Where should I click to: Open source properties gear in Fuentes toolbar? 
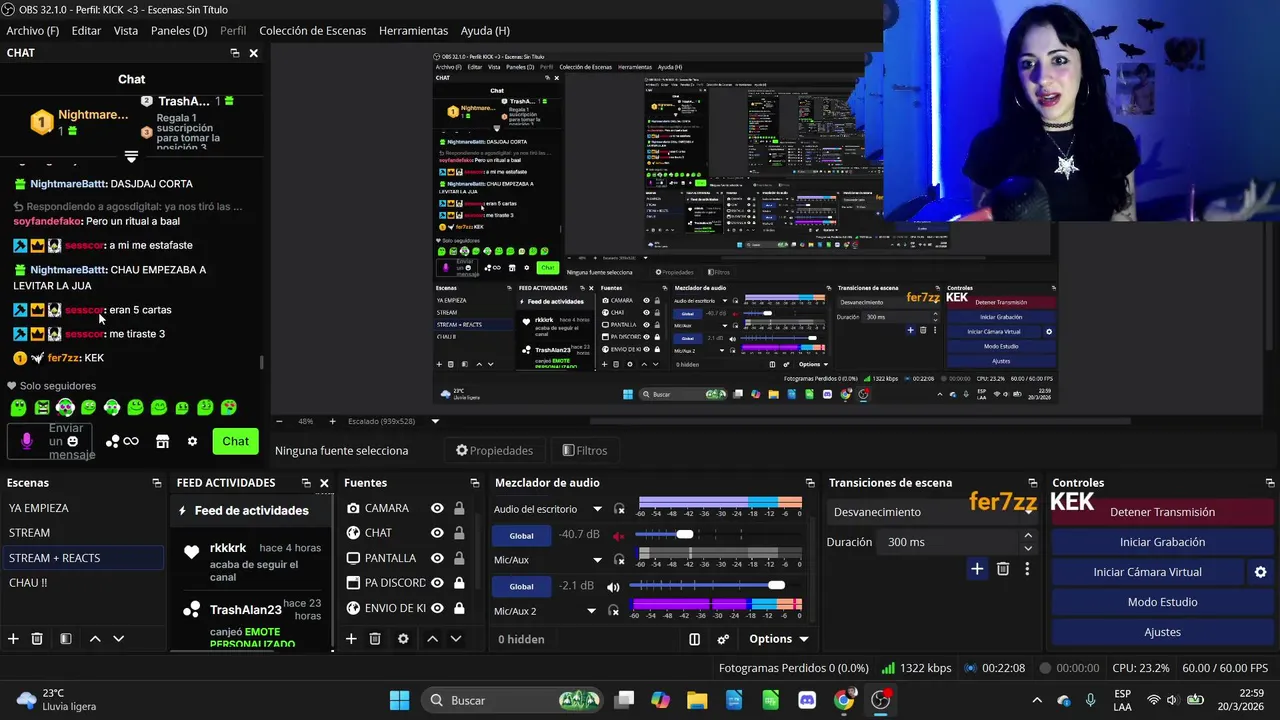tap(403, 639)
